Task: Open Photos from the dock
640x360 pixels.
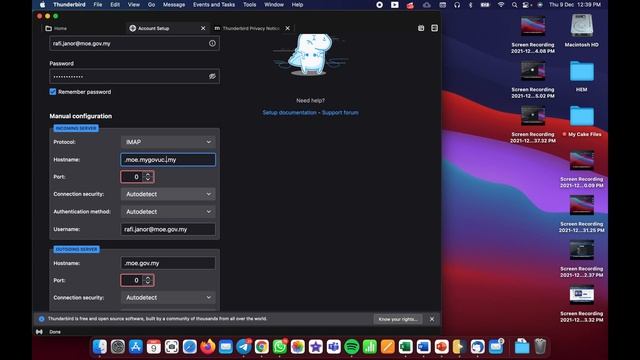Action: (x=298, y=347)
